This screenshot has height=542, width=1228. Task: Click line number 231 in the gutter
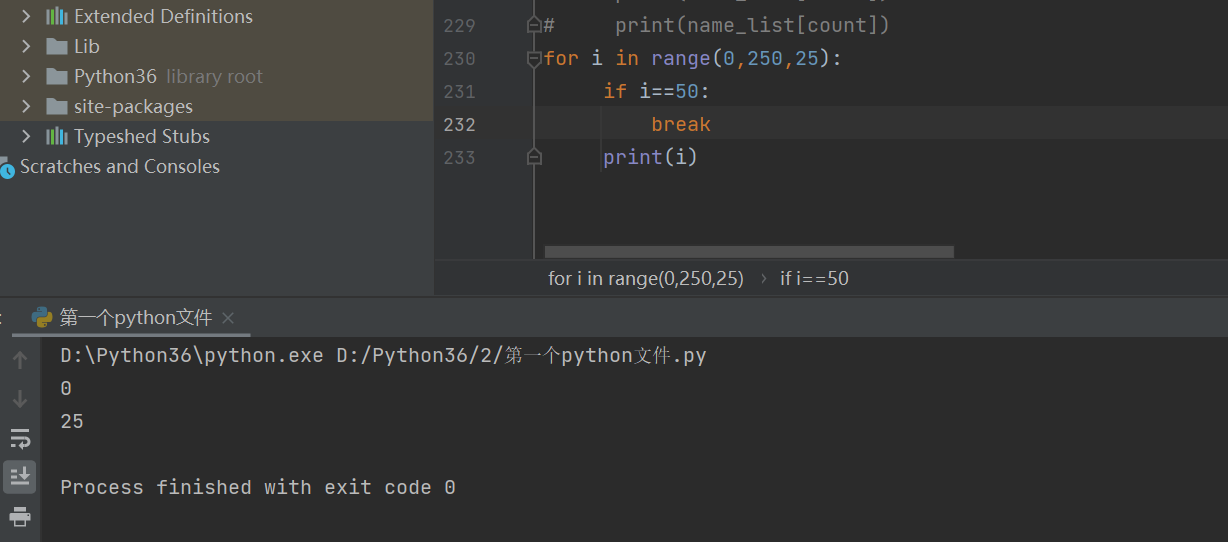[460, 92]
